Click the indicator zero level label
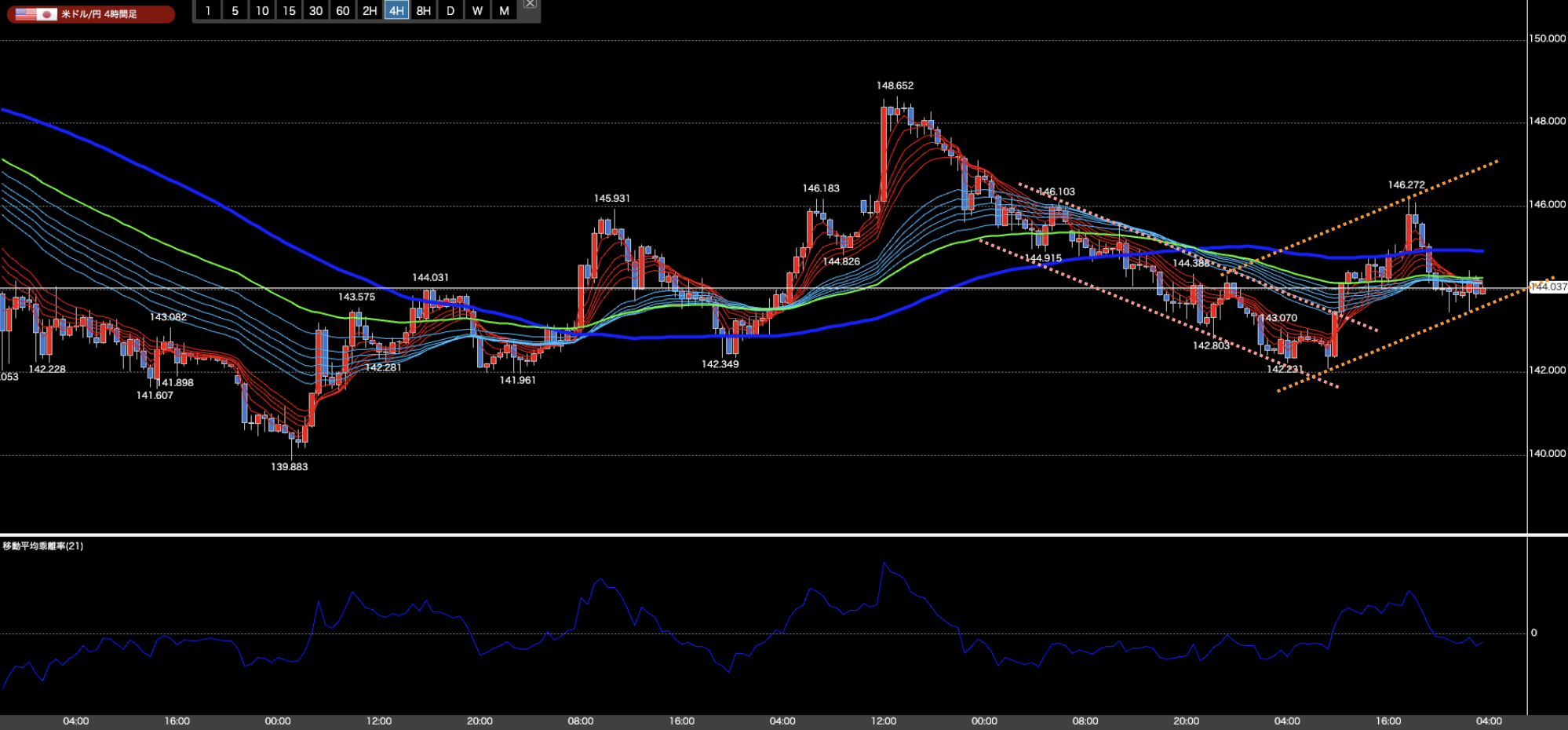 (1534, 633)
